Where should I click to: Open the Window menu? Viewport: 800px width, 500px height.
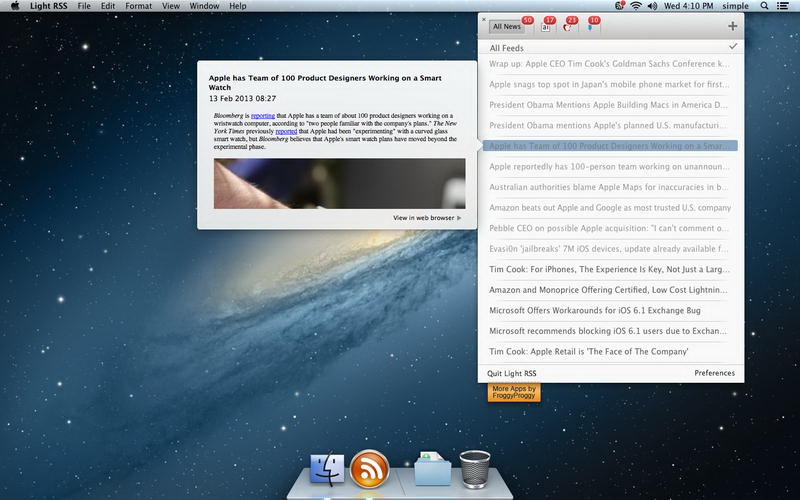point(204,6)
